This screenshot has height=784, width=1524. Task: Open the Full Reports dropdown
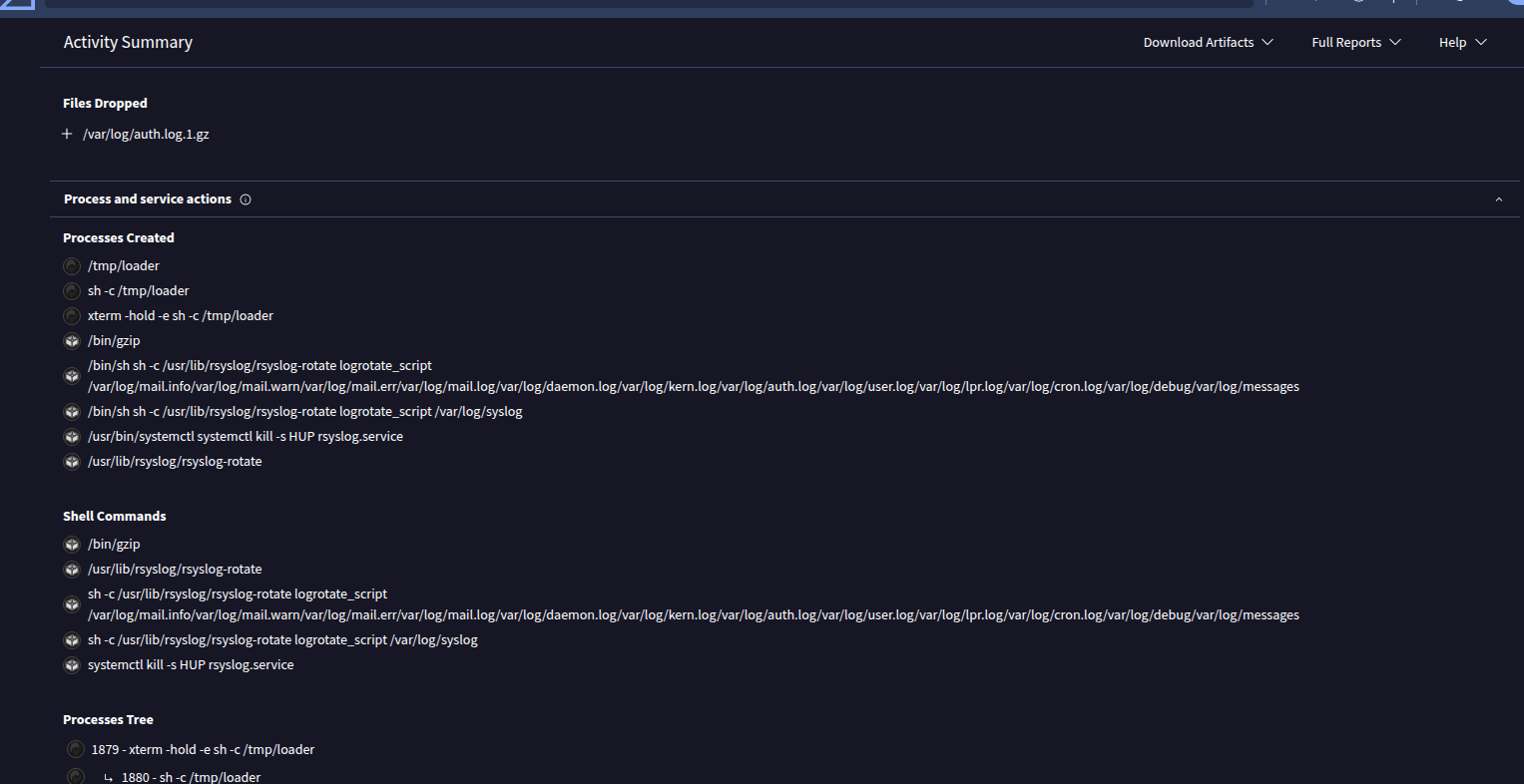pos(1355,42)
